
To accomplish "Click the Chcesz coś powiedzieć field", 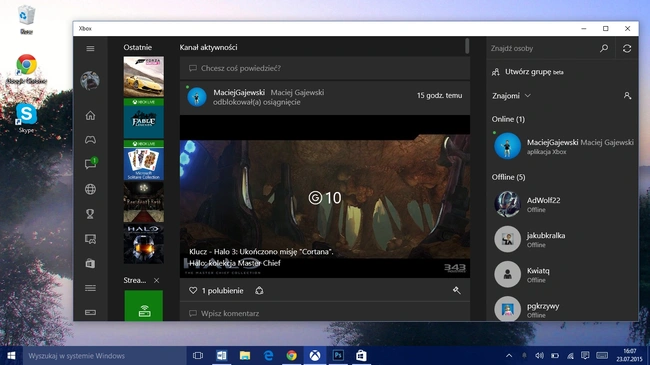I will coord(325,68).
